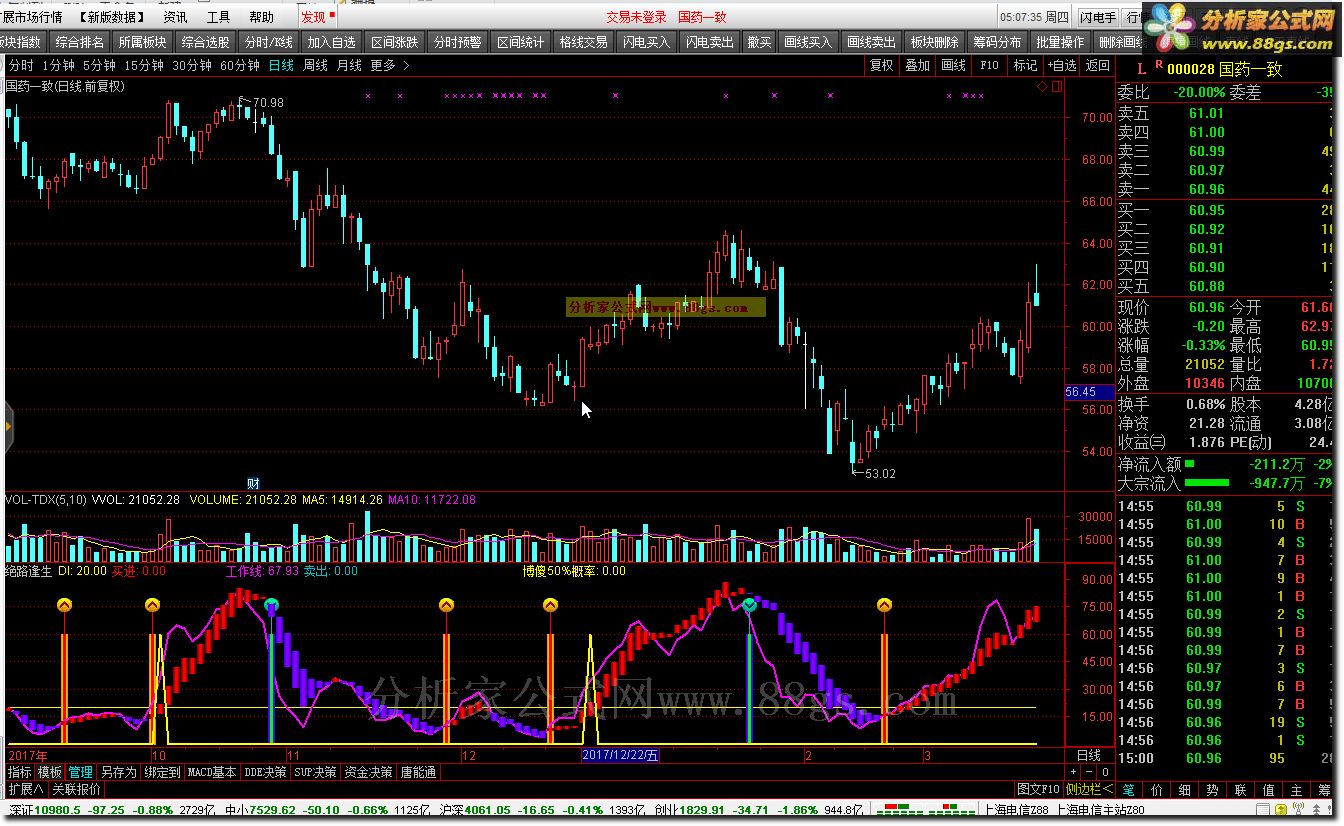Click the 综合排名 toolbar button
Image resolution: width=1344 pixels, height=826 pixels.
coord(80,42)
